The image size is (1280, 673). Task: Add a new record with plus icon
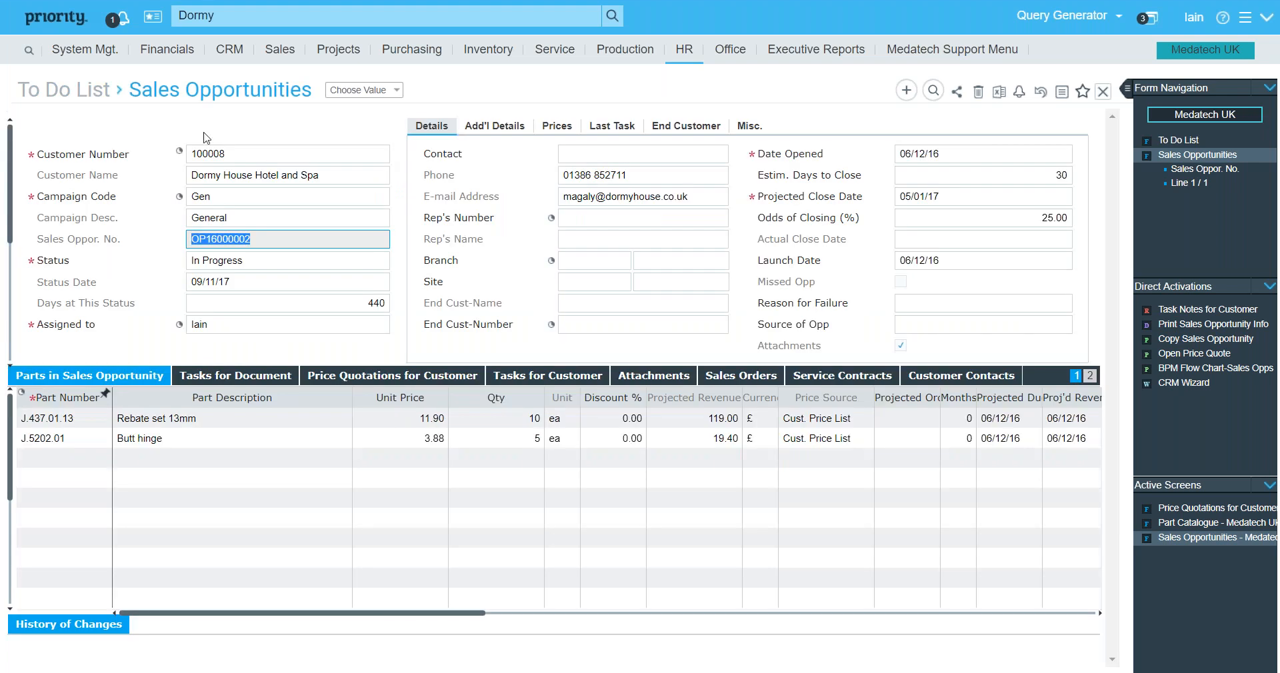click(906, 90)
